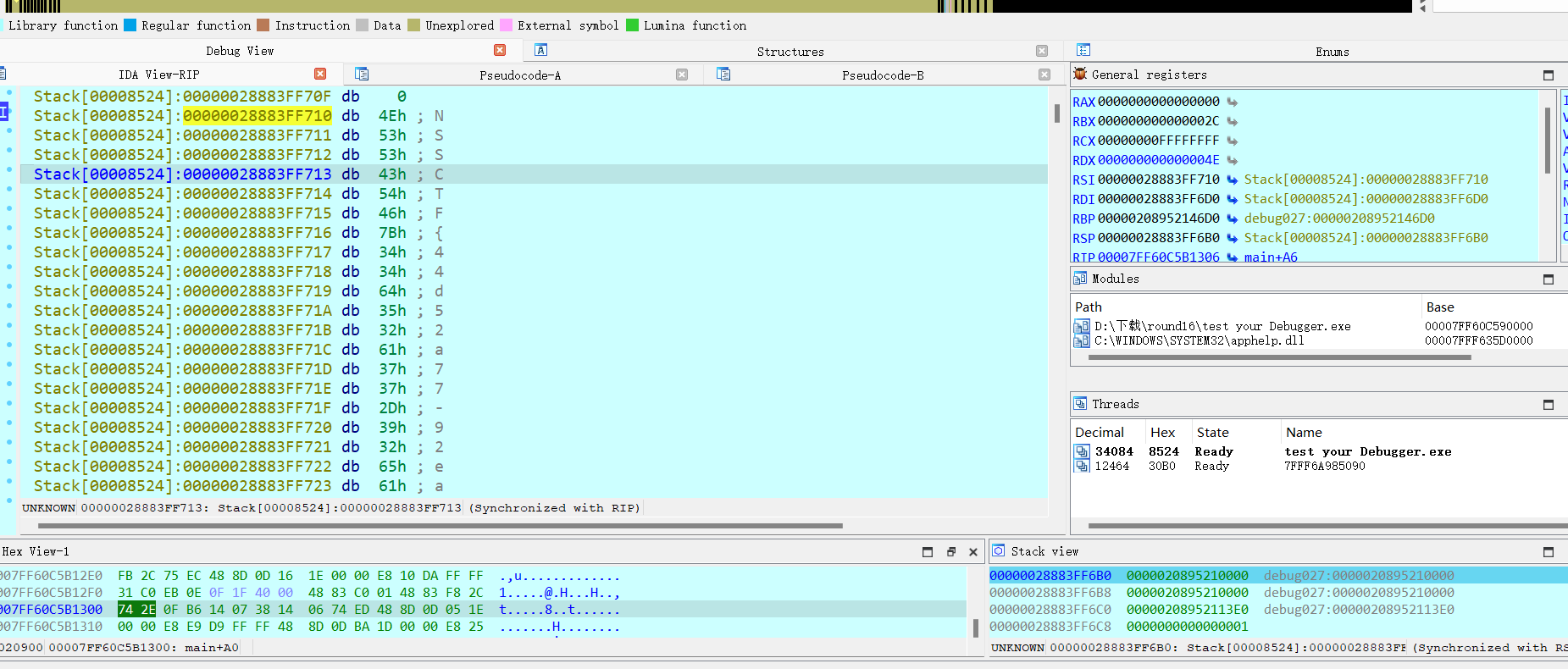Close the IDA View-RIP tab
The image size is (1568, 669).
pyautogui.click(x=320, y=74)
